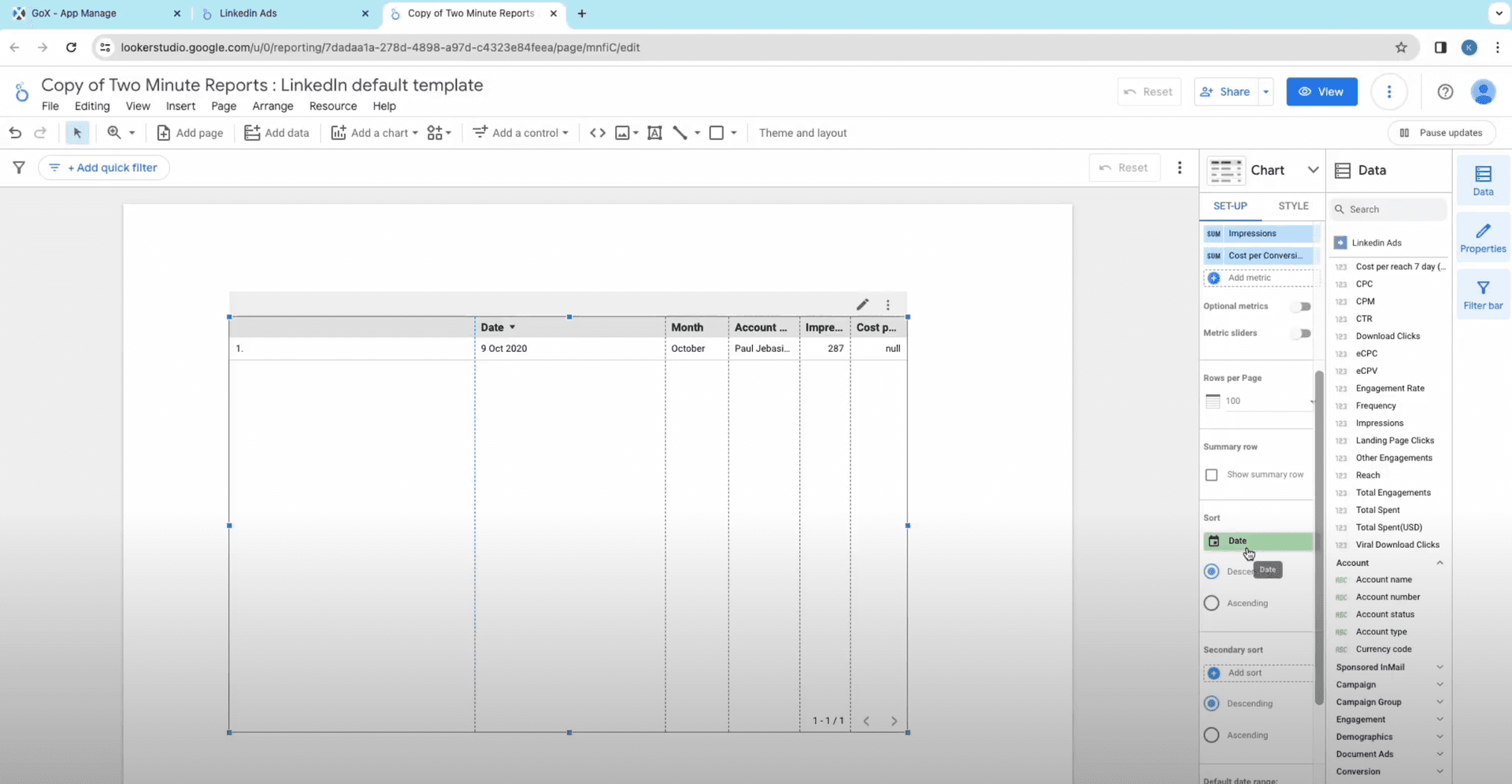Click the undo arrow icon
Image resolution: width=1512 pixels, height=784 pixels.
click(x=15, y=133)
